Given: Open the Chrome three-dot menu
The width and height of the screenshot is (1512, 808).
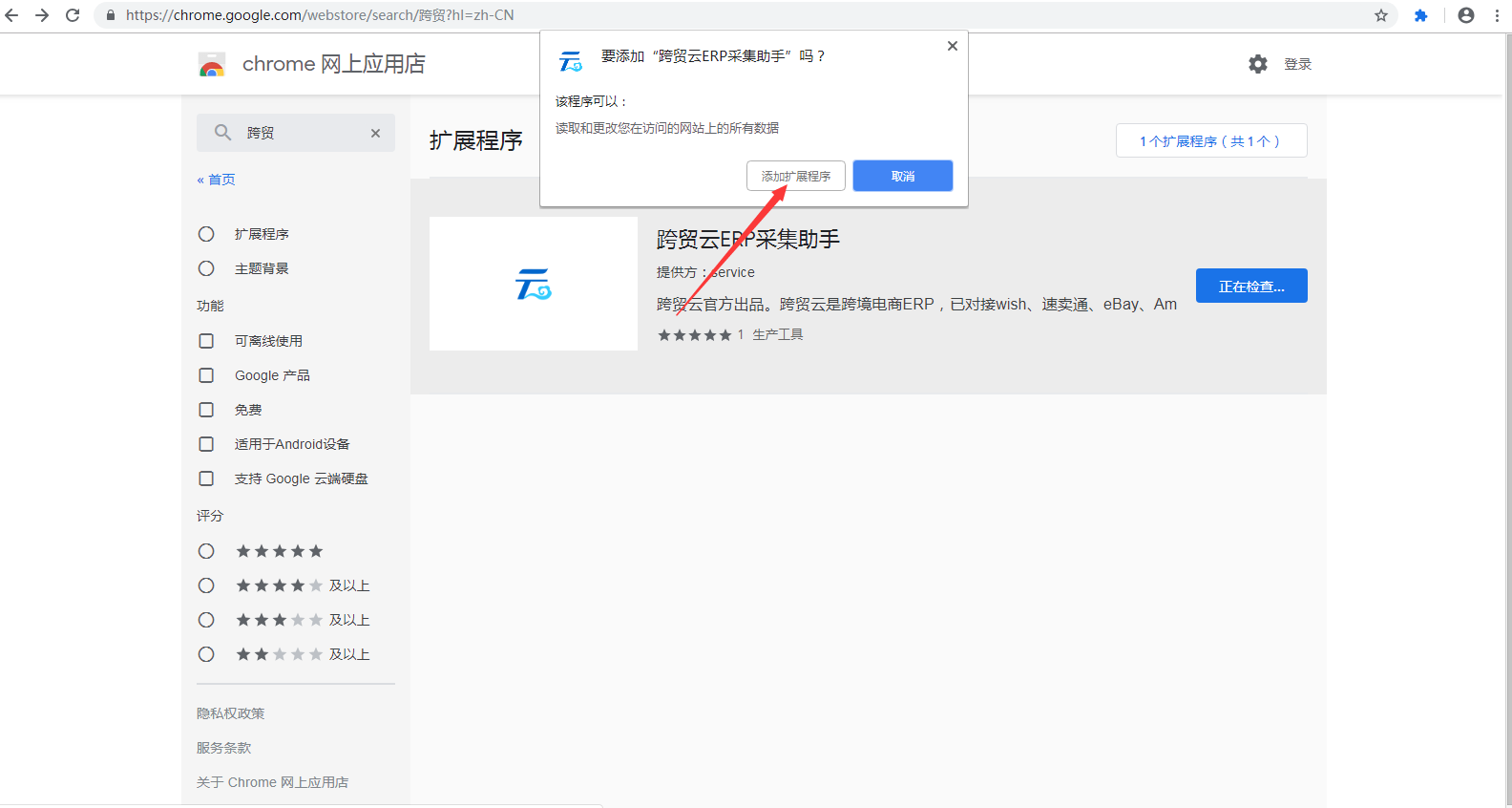Looking at the screenshot, I should click(x=1497, y=15).
